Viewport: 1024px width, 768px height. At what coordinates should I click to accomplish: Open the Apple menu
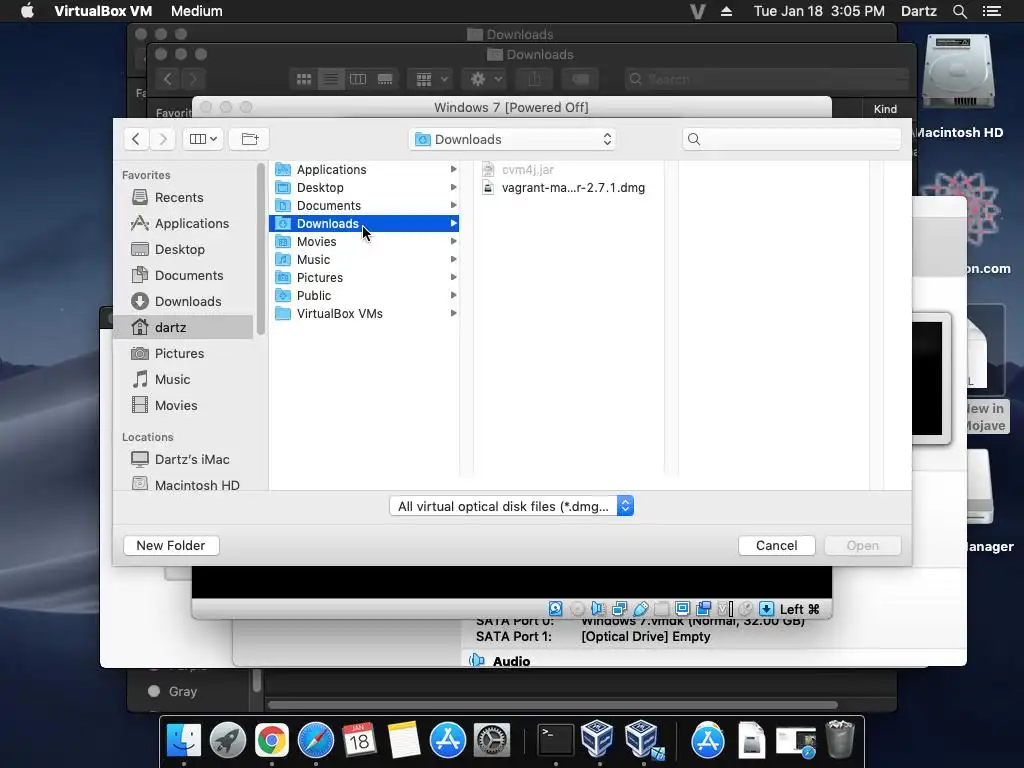click(27, 11)
